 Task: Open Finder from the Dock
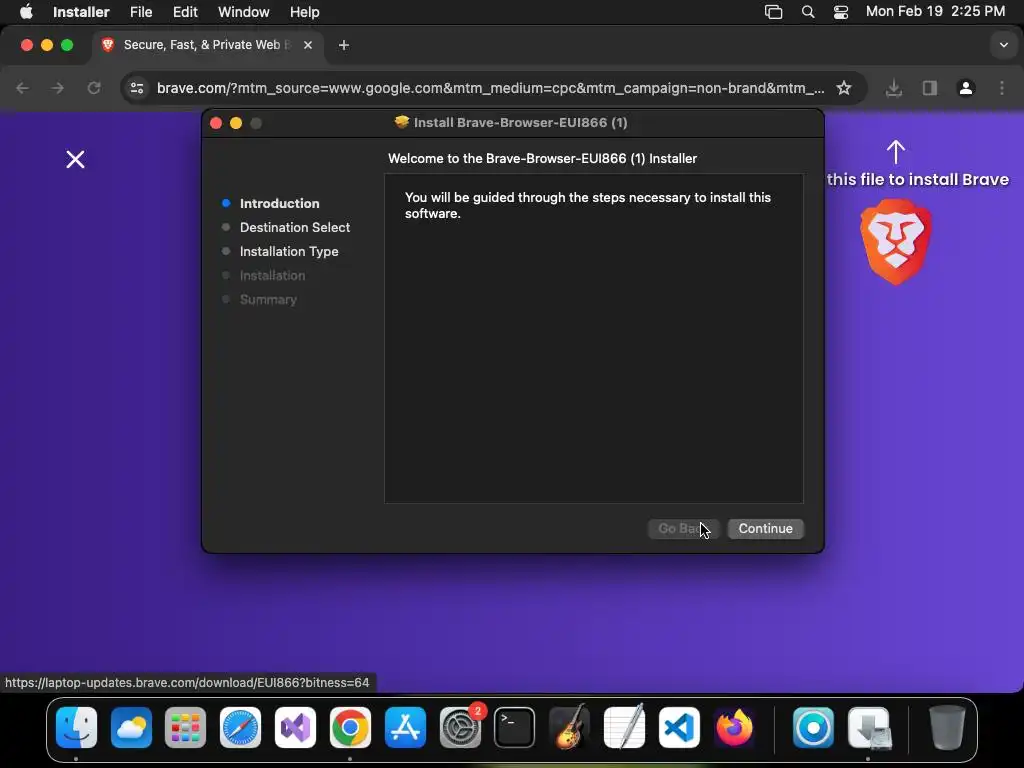click(x=76, y=728)
